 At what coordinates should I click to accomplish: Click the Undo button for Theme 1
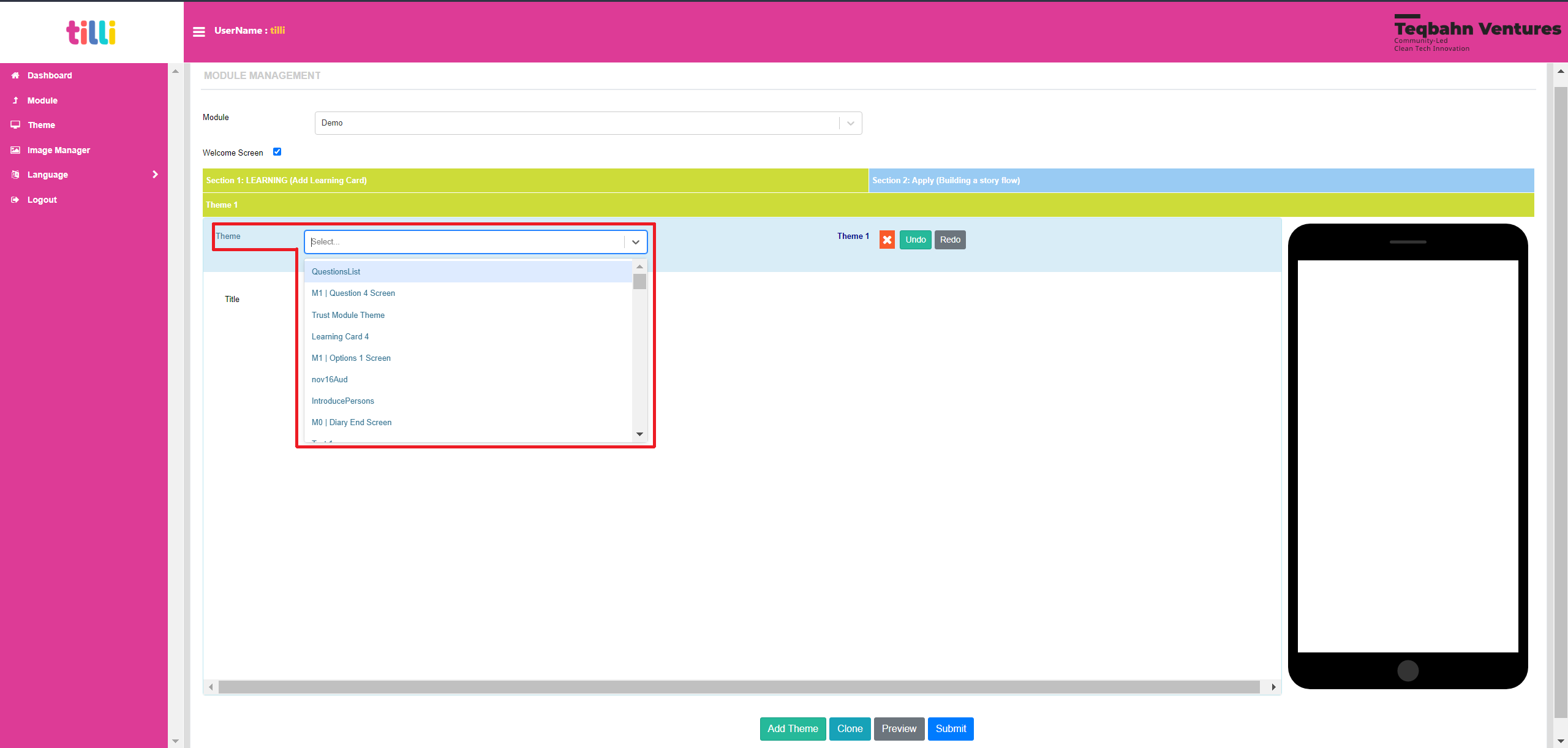(x=915, y=239)
